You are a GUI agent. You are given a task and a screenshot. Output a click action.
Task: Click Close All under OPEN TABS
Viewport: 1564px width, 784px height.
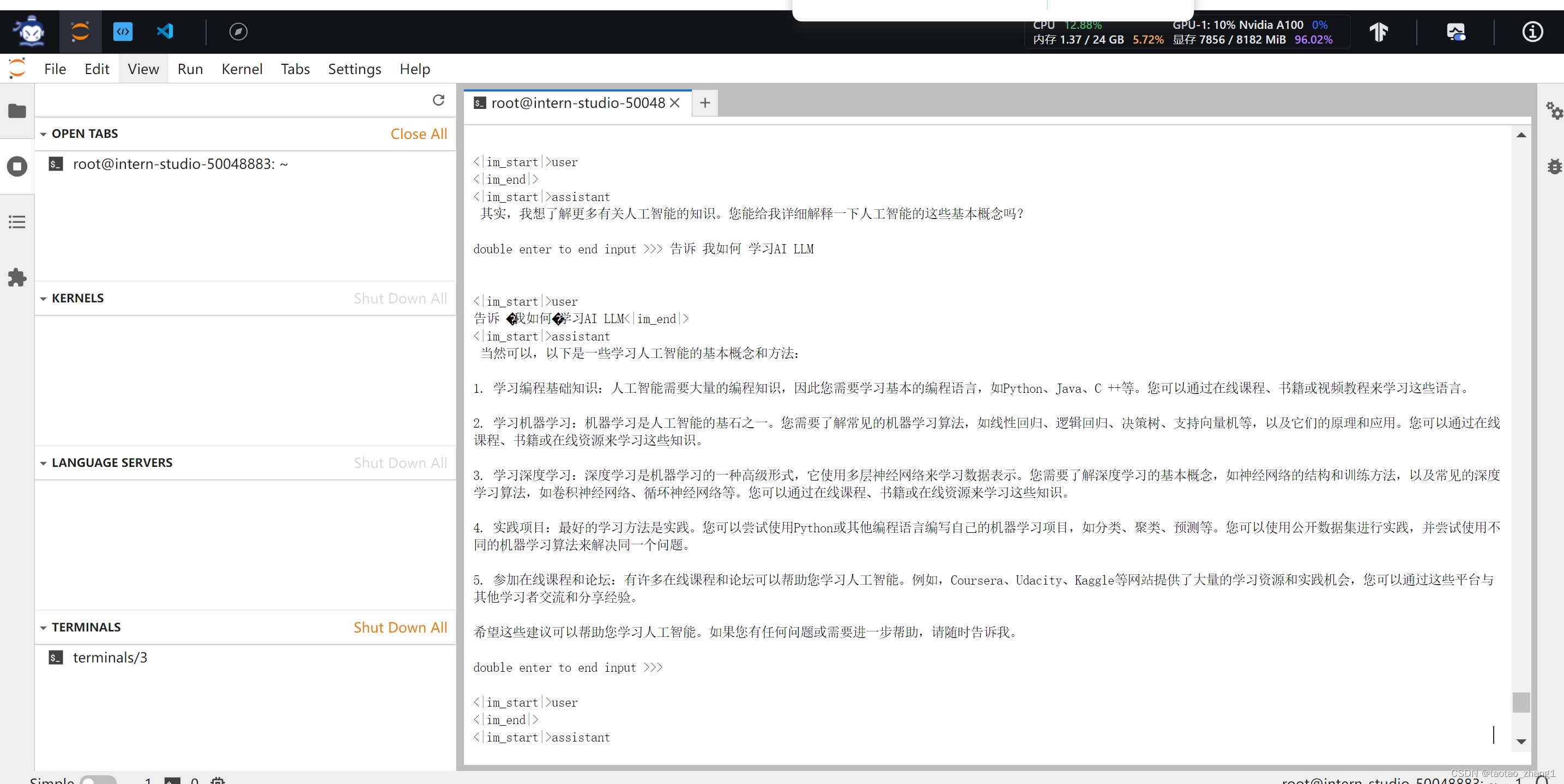click(418, 133)
